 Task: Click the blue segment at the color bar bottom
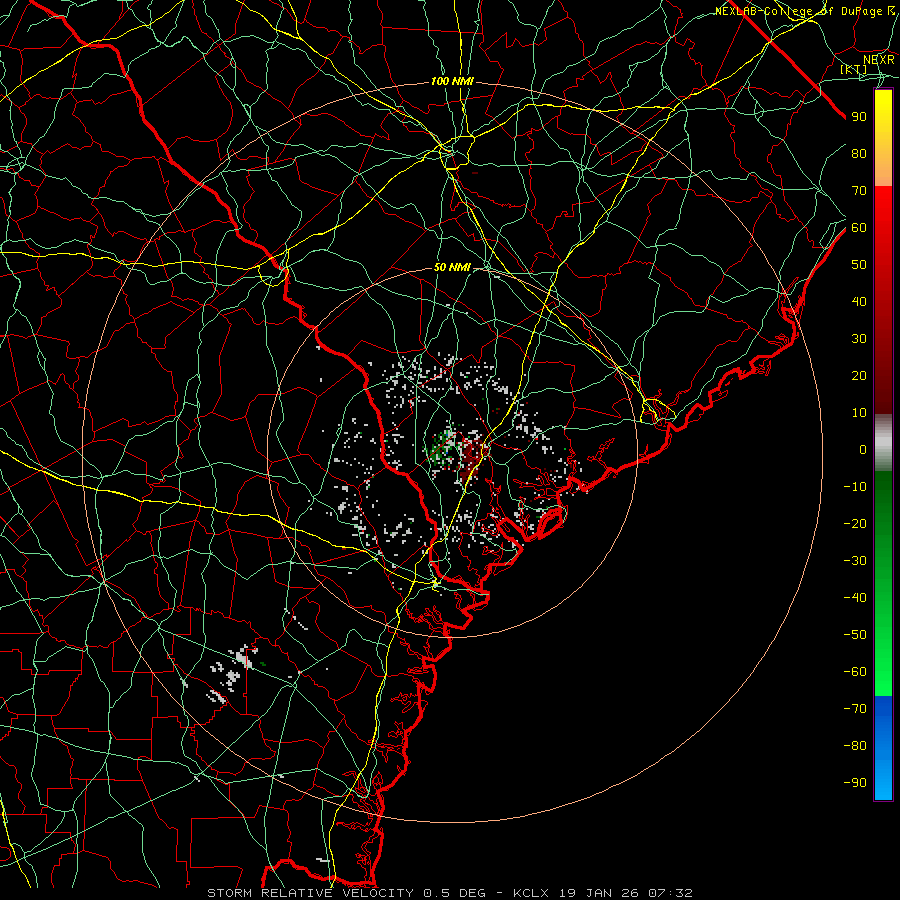click(x=883, y=747)
